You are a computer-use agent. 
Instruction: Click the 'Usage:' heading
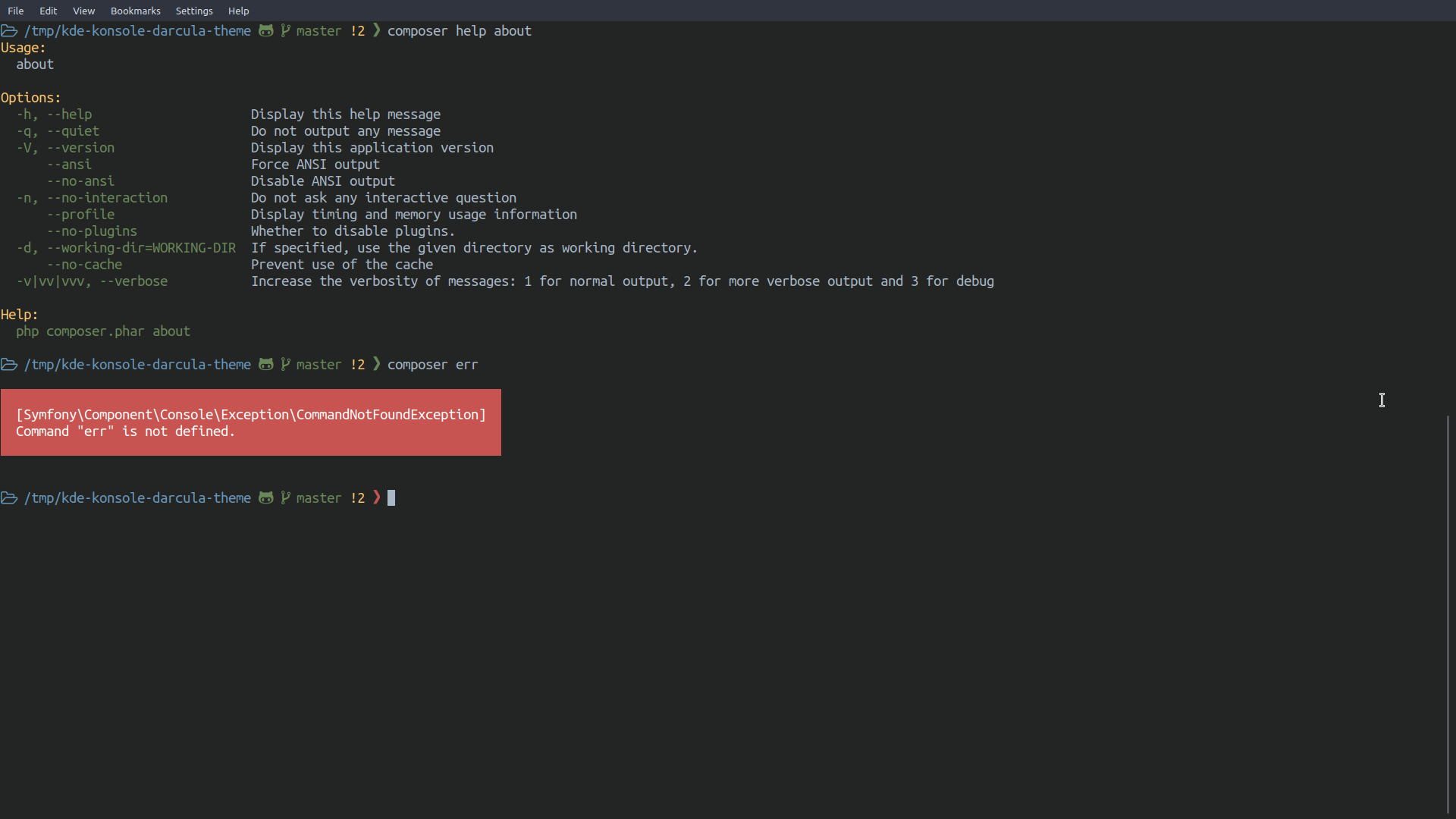pos(24,48)
